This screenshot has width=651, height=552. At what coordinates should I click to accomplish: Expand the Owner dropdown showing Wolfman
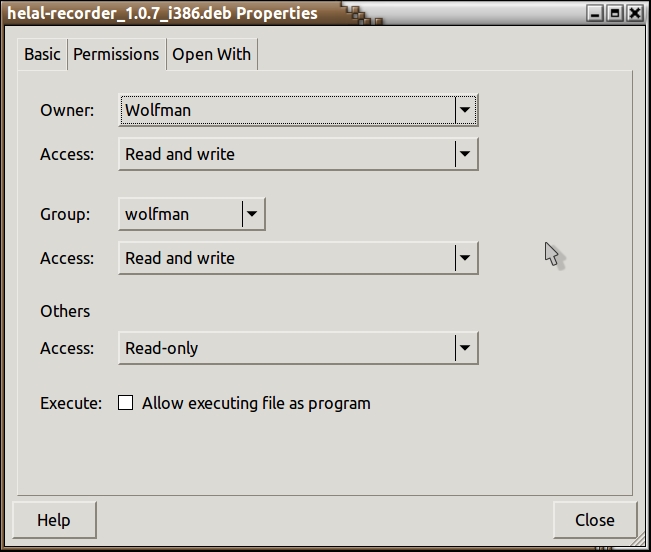(298, 110)
